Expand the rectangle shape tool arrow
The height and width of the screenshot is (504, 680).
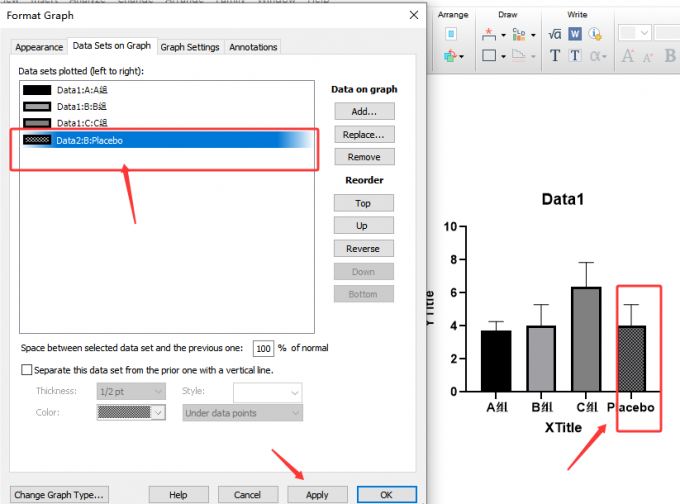tap(503, 56)
